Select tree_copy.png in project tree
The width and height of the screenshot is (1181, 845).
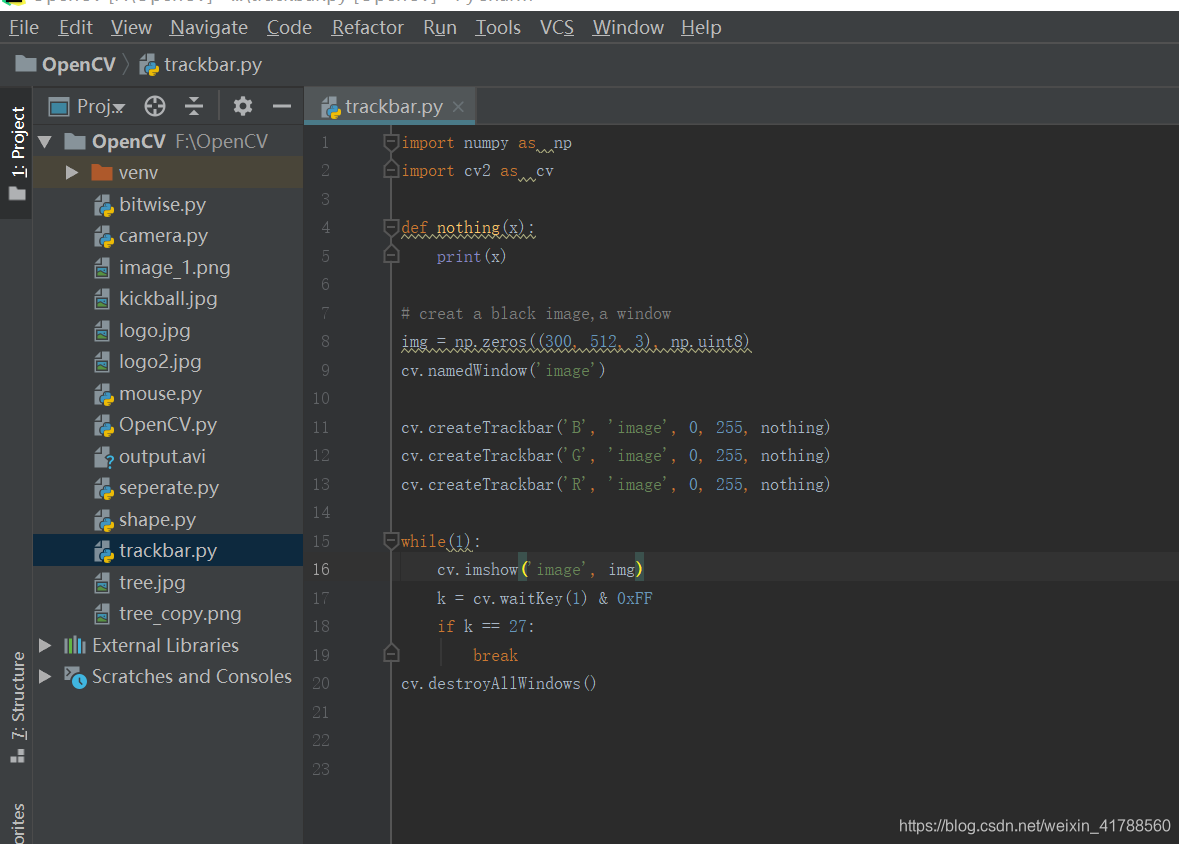(x=179, y=614)
